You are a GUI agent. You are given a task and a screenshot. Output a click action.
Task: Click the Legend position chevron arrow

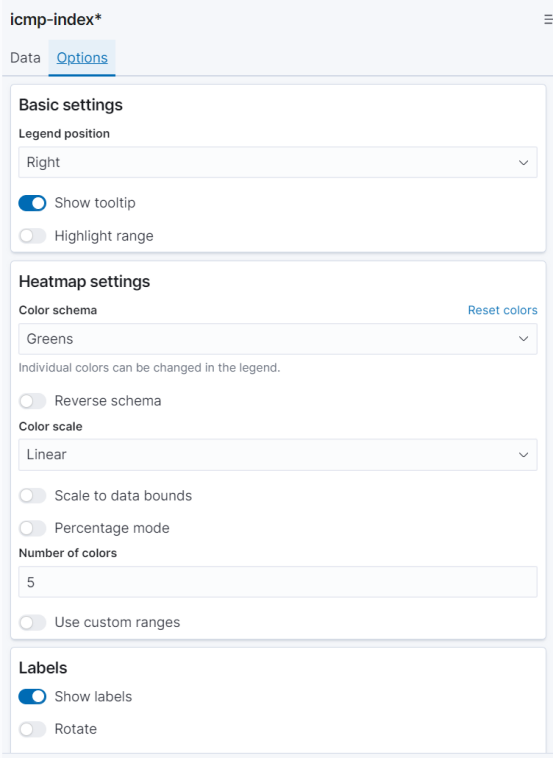[523, 162]
